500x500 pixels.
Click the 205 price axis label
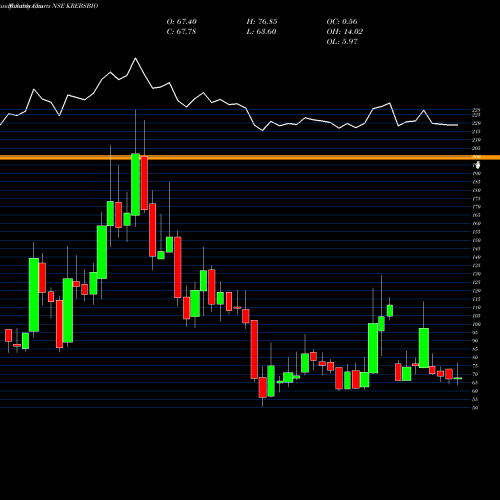pyautogui.click(x=476, y=148)
